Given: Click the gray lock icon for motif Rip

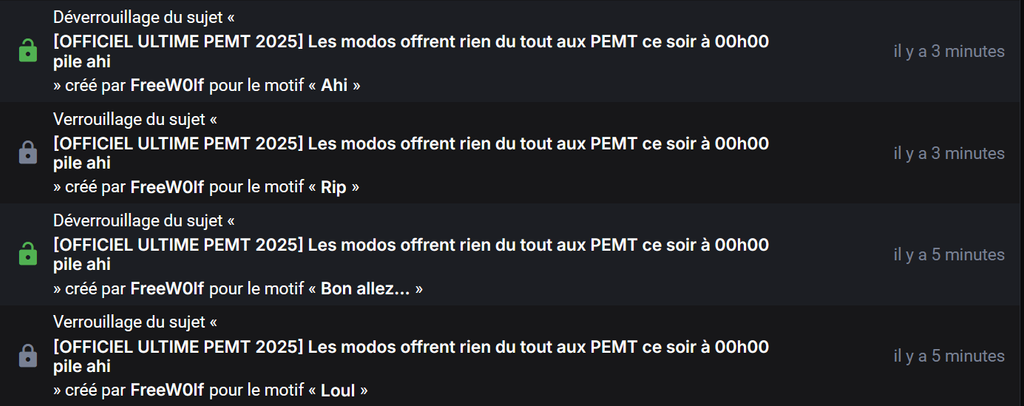Looking at the screenshot, I should click(28, 153).
